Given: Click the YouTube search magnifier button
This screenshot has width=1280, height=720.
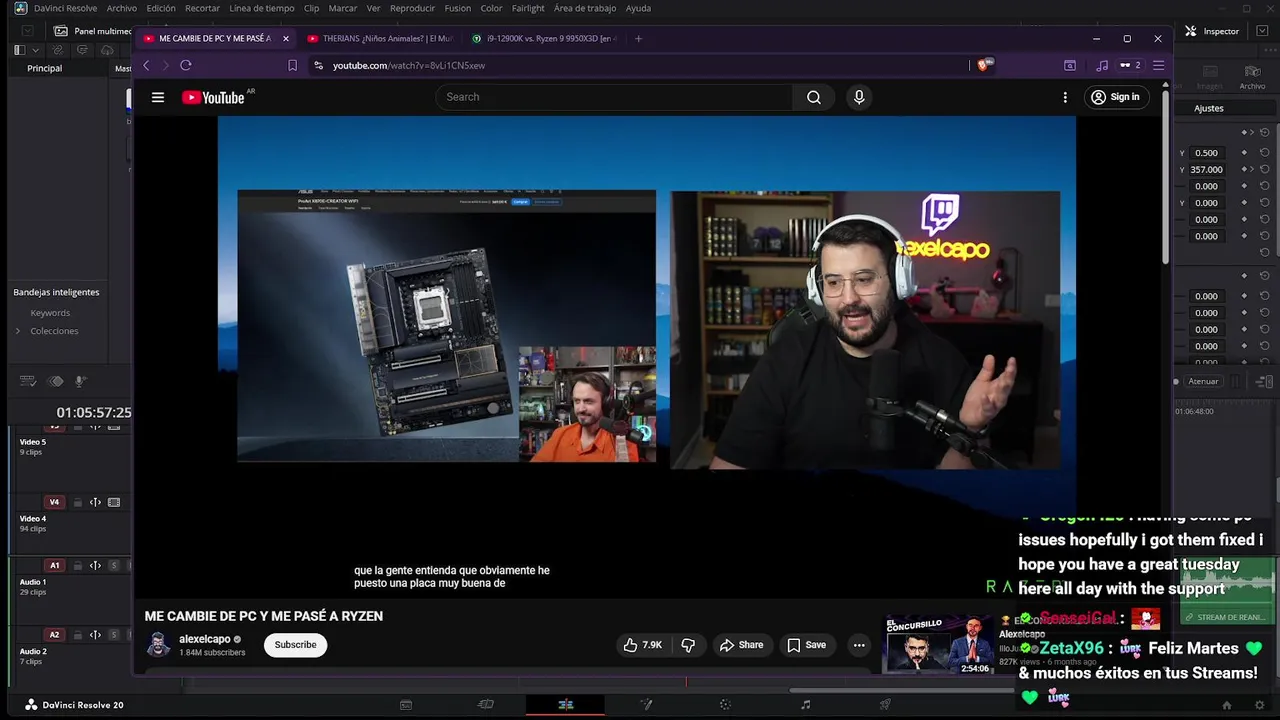Looking at the screenshot, I should [813, 97].
